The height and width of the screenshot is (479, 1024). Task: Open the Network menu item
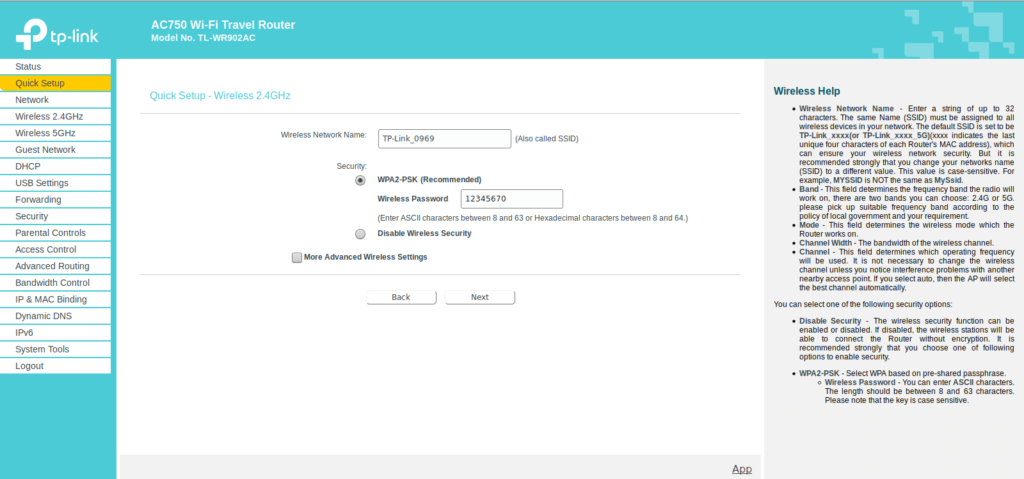coord(32,100)
